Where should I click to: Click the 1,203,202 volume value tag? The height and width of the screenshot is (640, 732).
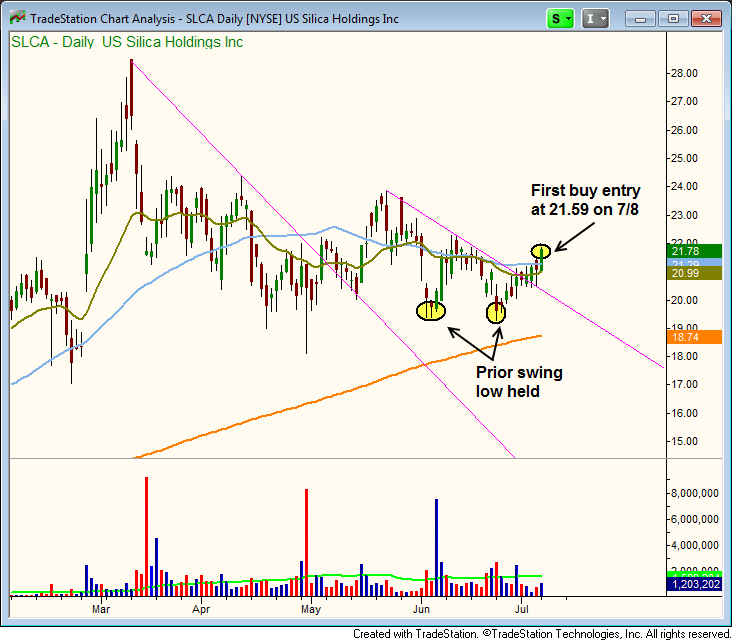(x=694, y=584)
